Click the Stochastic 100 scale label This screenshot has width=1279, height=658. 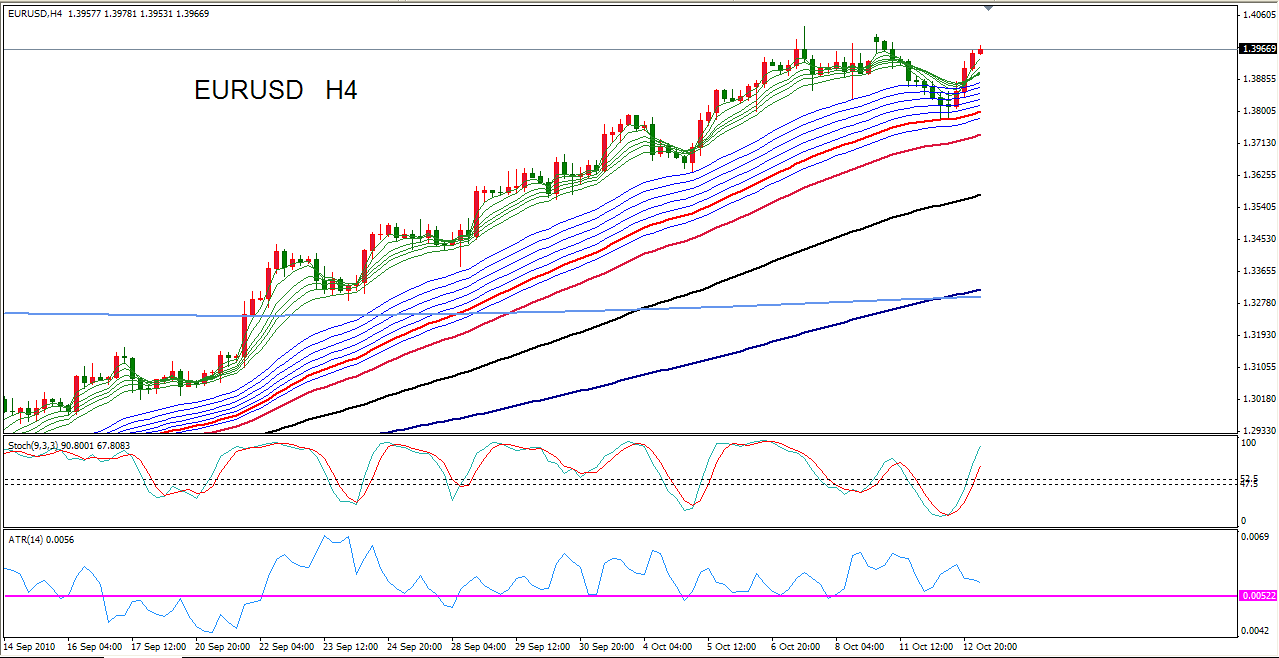click(1249, 442)
